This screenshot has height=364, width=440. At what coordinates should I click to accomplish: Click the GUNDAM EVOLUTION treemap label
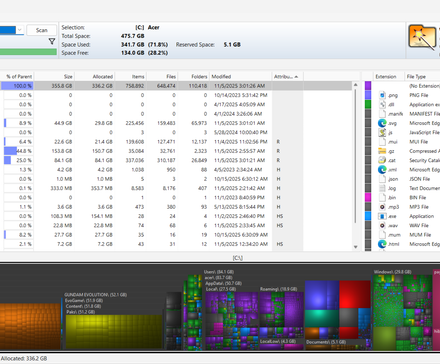[x=95, y=295]
